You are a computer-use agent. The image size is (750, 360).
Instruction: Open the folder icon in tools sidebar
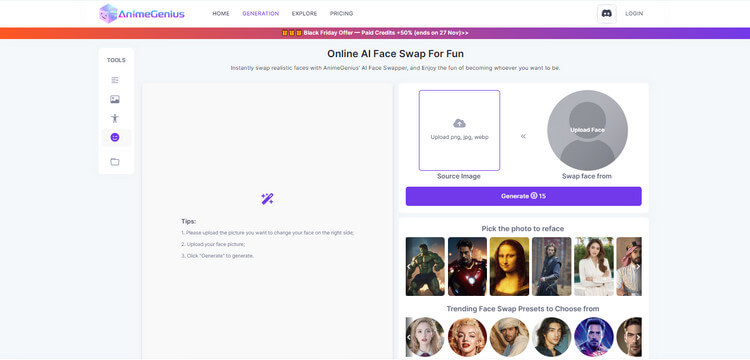click(115, 162)
